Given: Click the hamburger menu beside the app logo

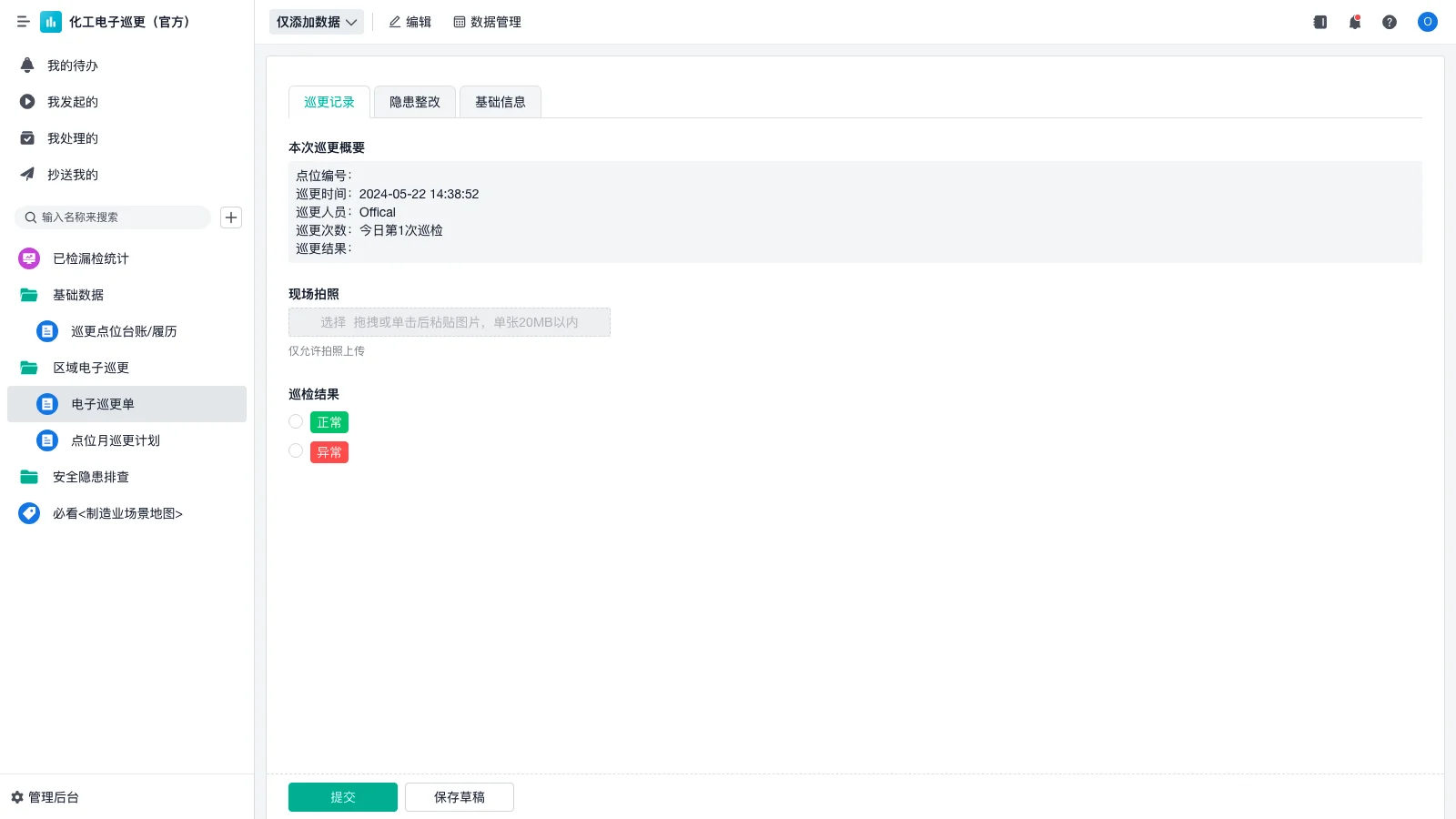Looking at the screenshot, I should (23, 22).
